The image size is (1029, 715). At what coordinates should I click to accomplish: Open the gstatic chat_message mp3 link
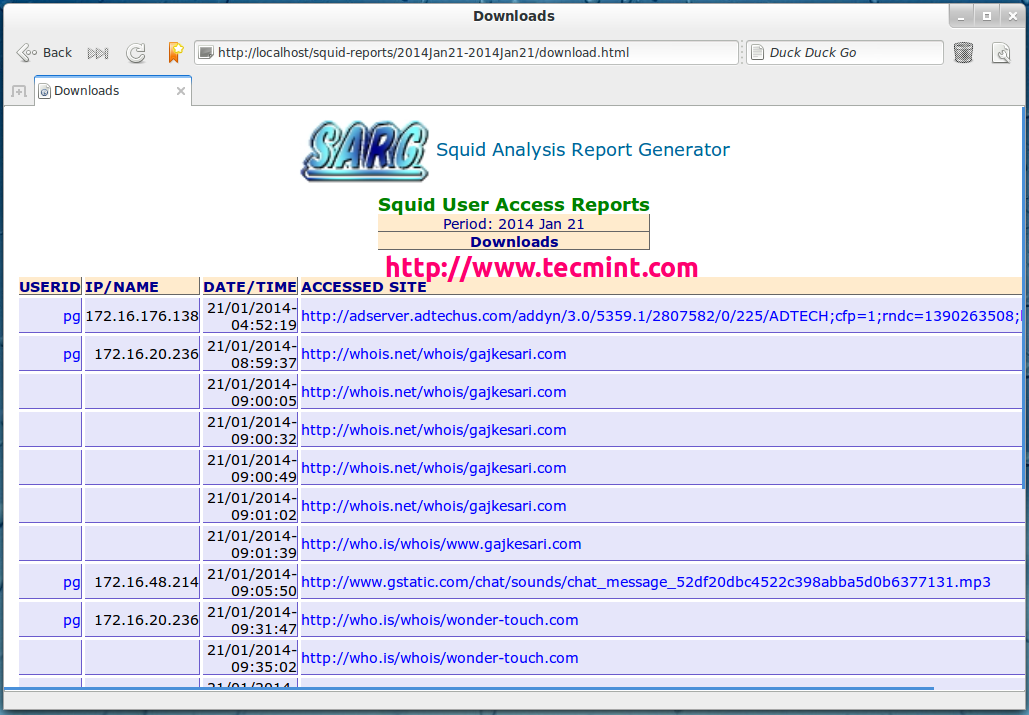(x=646, y=582)
